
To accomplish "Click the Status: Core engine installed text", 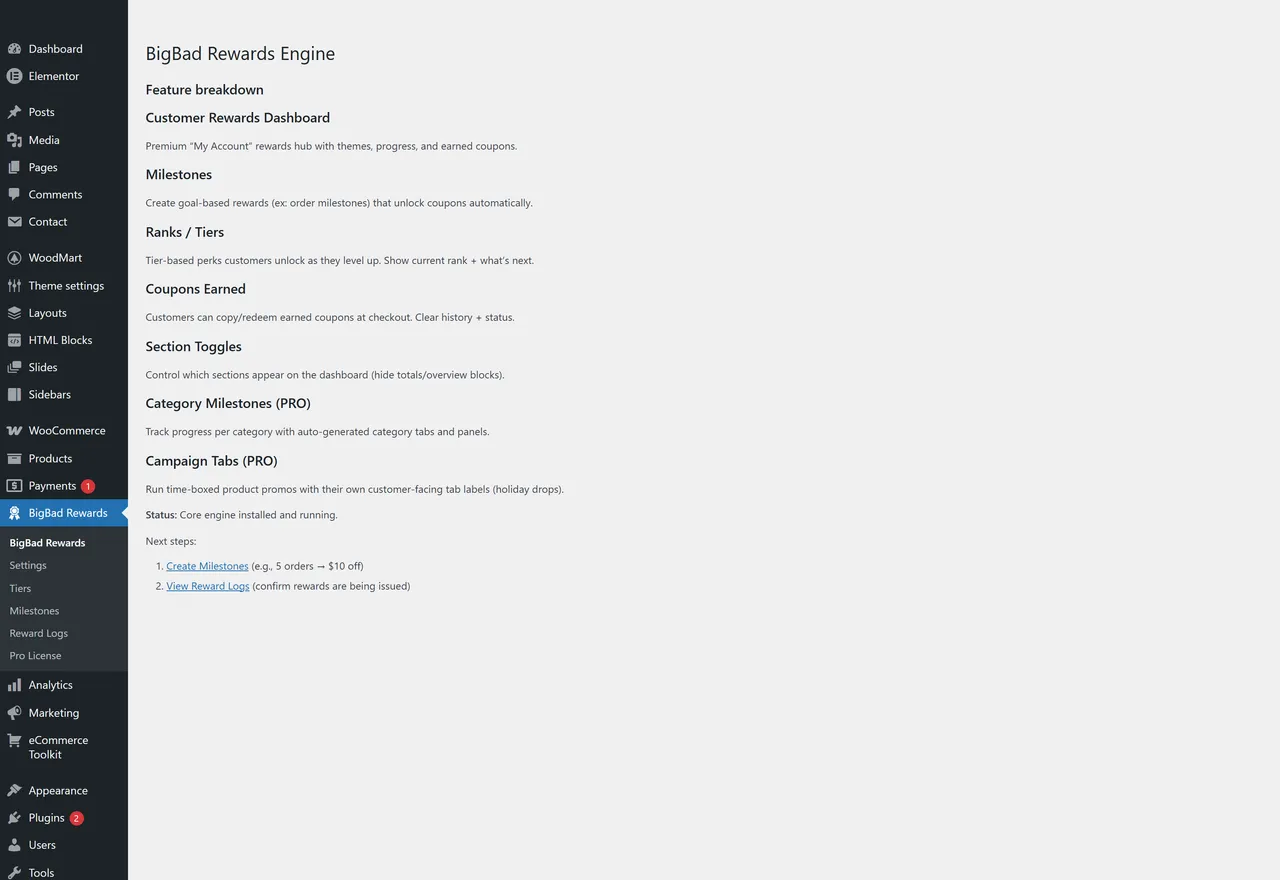I will (242, 515).
